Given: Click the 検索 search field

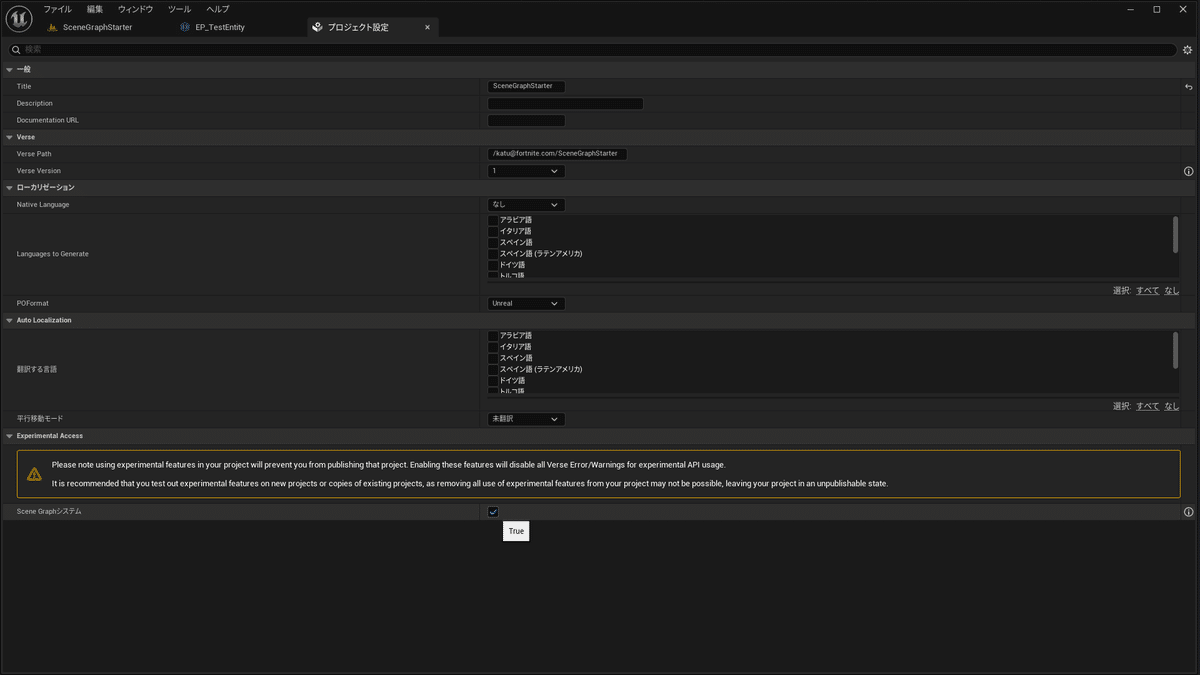Looking at the screenshot, I should 592,49.
